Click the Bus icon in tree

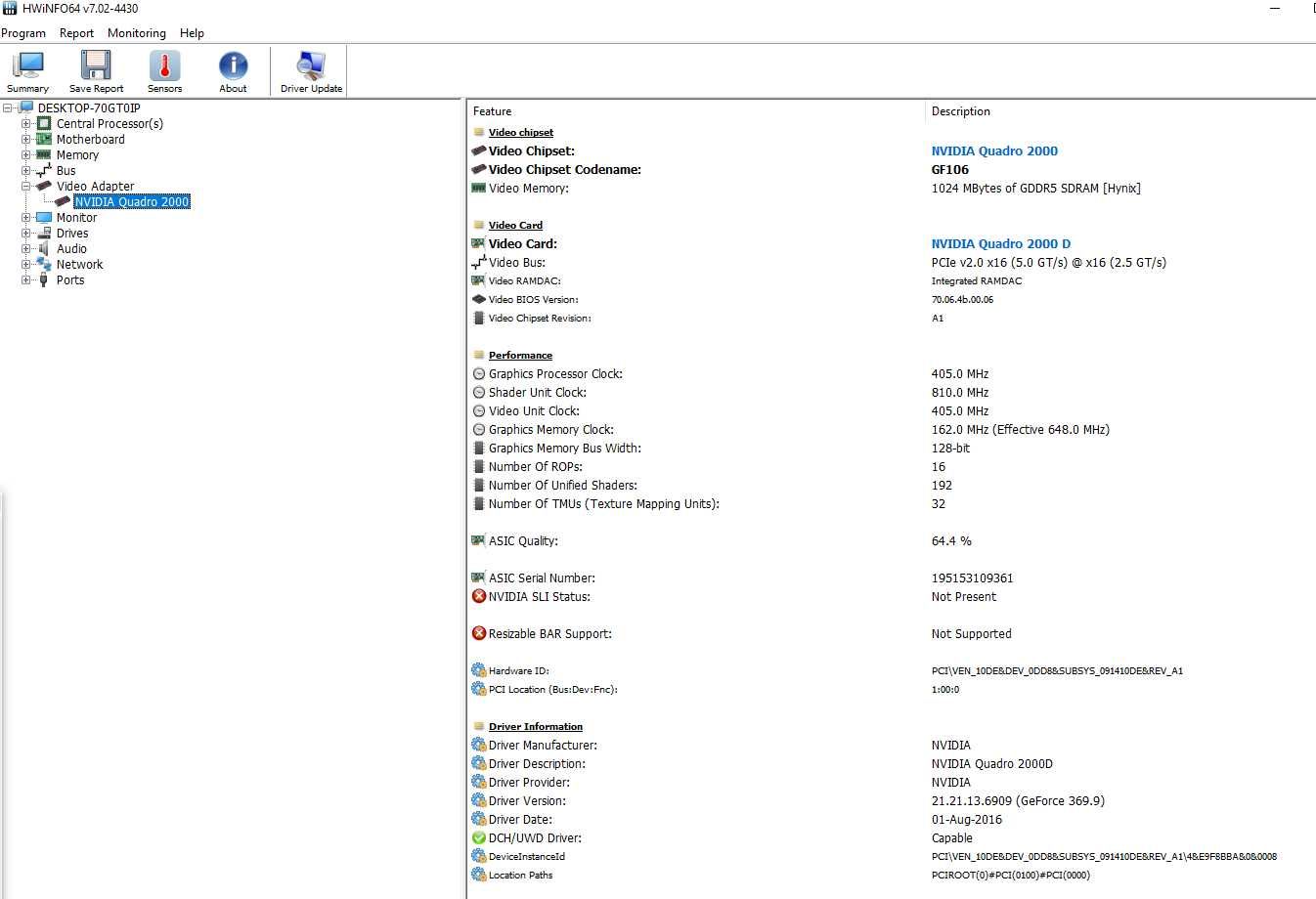click(x=44, y=171)
